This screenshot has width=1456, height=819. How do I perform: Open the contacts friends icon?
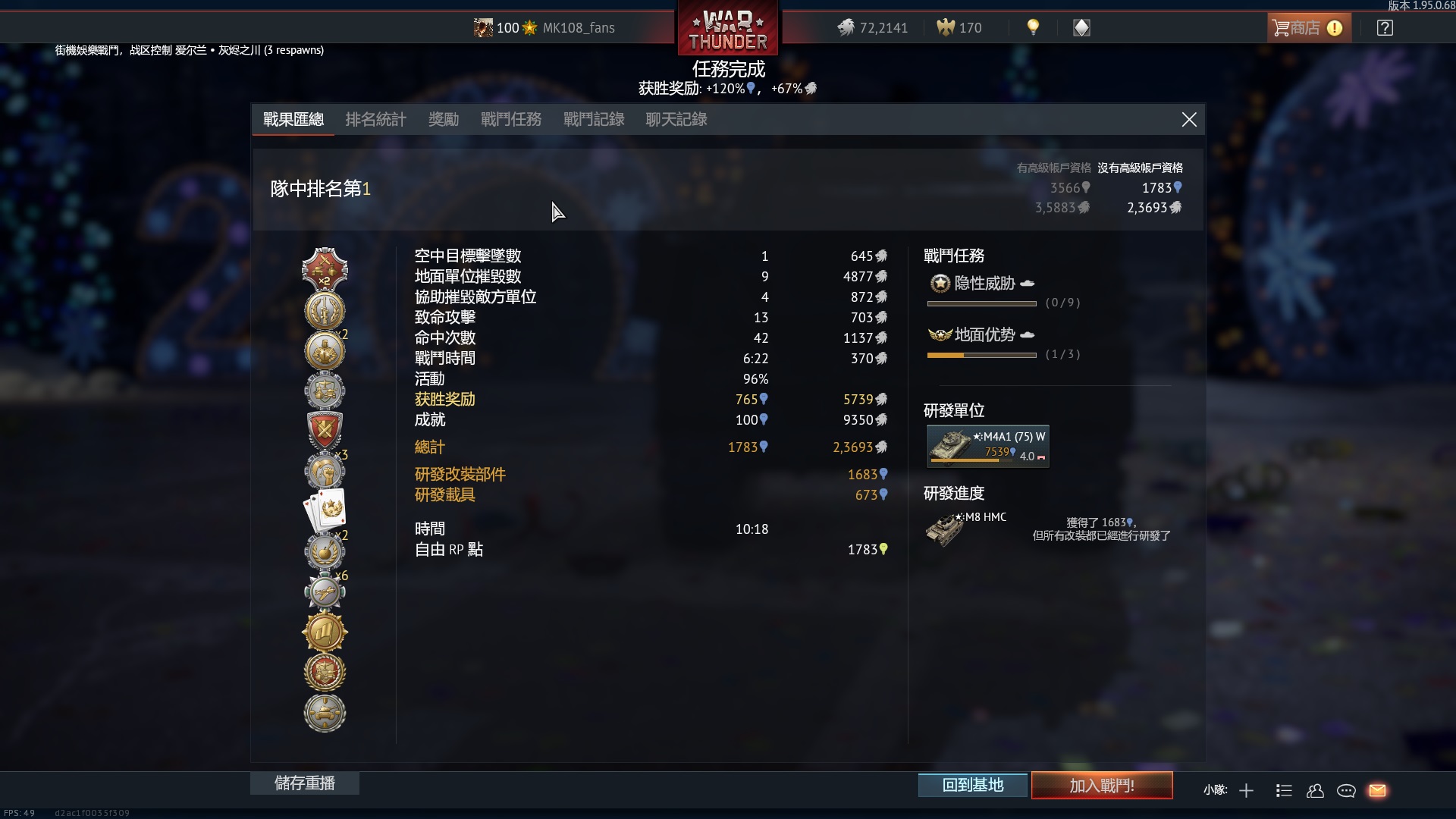tap(1315, 790)
